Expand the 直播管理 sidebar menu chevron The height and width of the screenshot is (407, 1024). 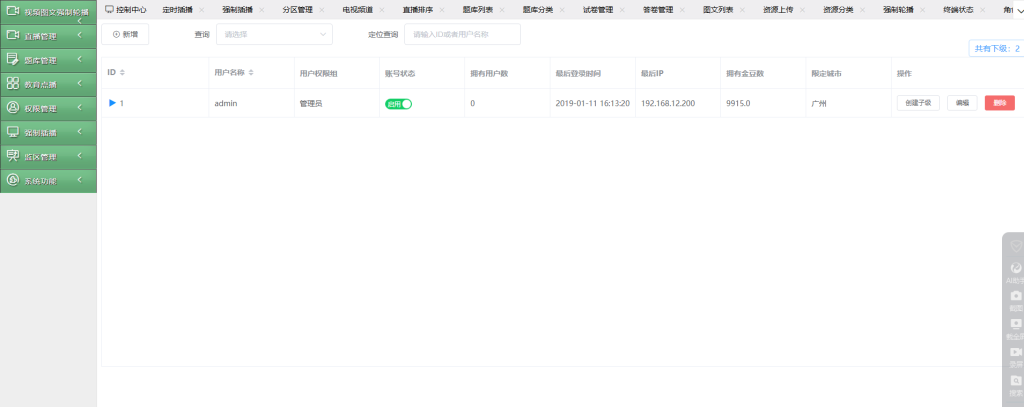[x=79, y=35]
